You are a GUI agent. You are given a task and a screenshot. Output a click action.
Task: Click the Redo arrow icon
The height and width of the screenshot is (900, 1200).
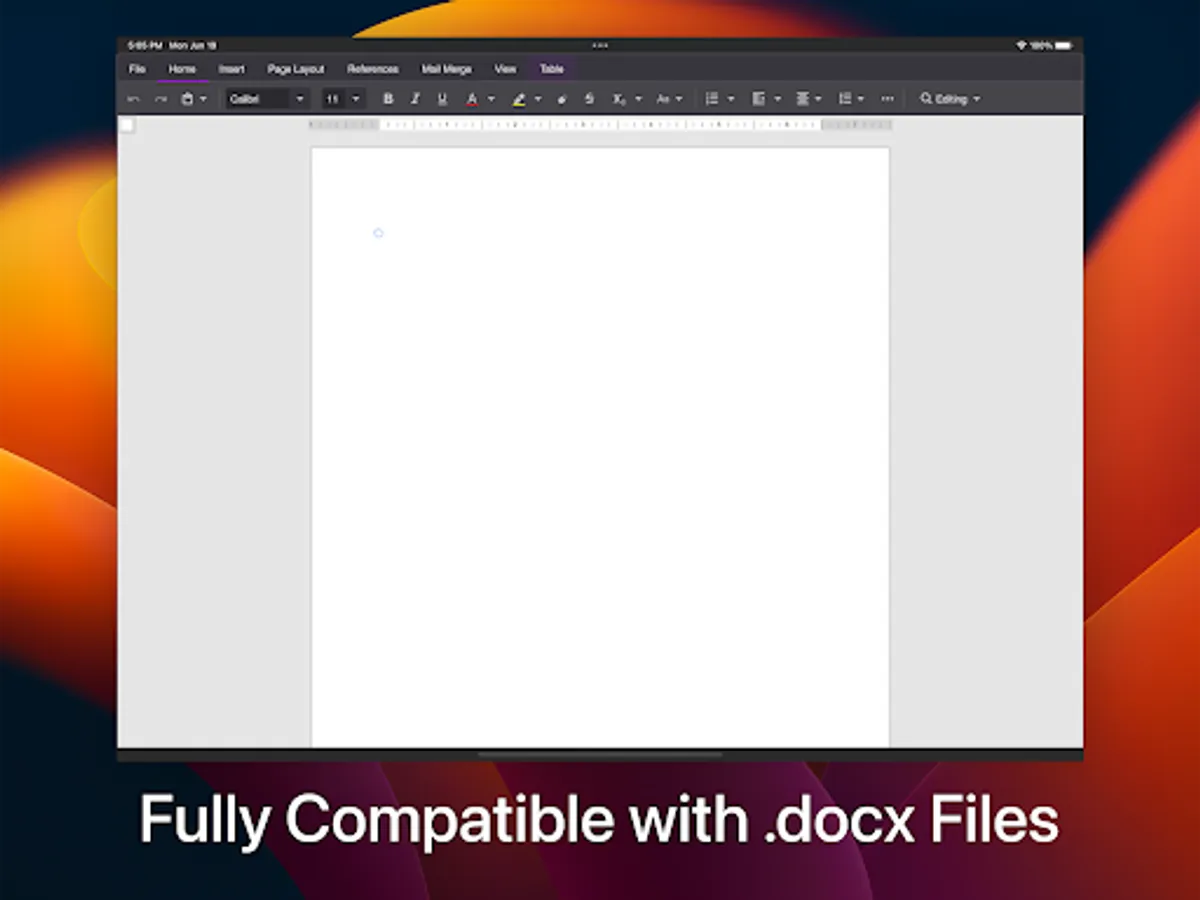(160, 99)
